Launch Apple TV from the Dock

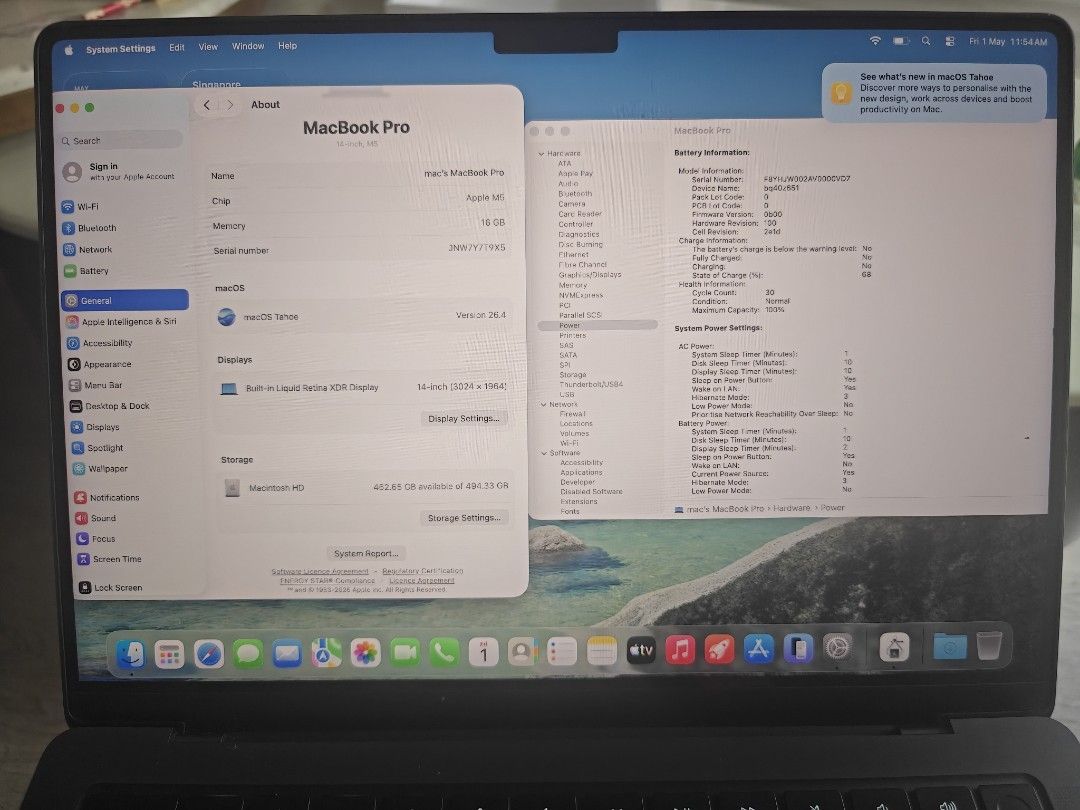pyautogui.click(x=641, y=650)
